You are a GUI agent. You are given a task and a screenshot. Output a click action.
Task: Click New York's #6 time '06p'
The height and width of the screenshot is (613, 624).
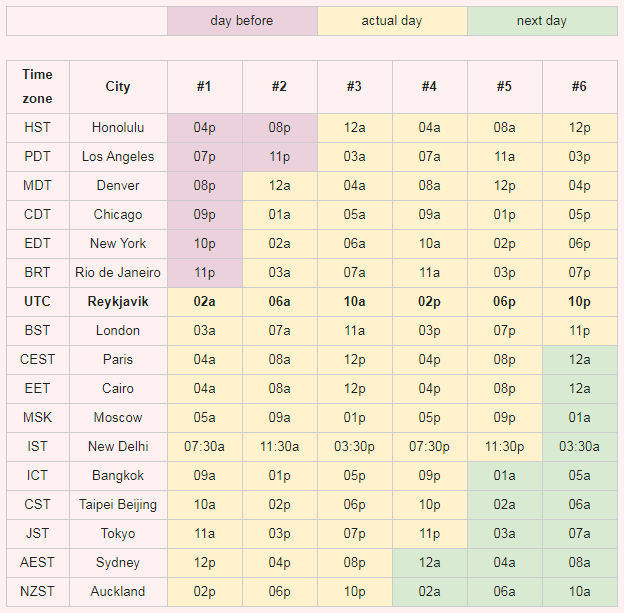coord(580,244)
